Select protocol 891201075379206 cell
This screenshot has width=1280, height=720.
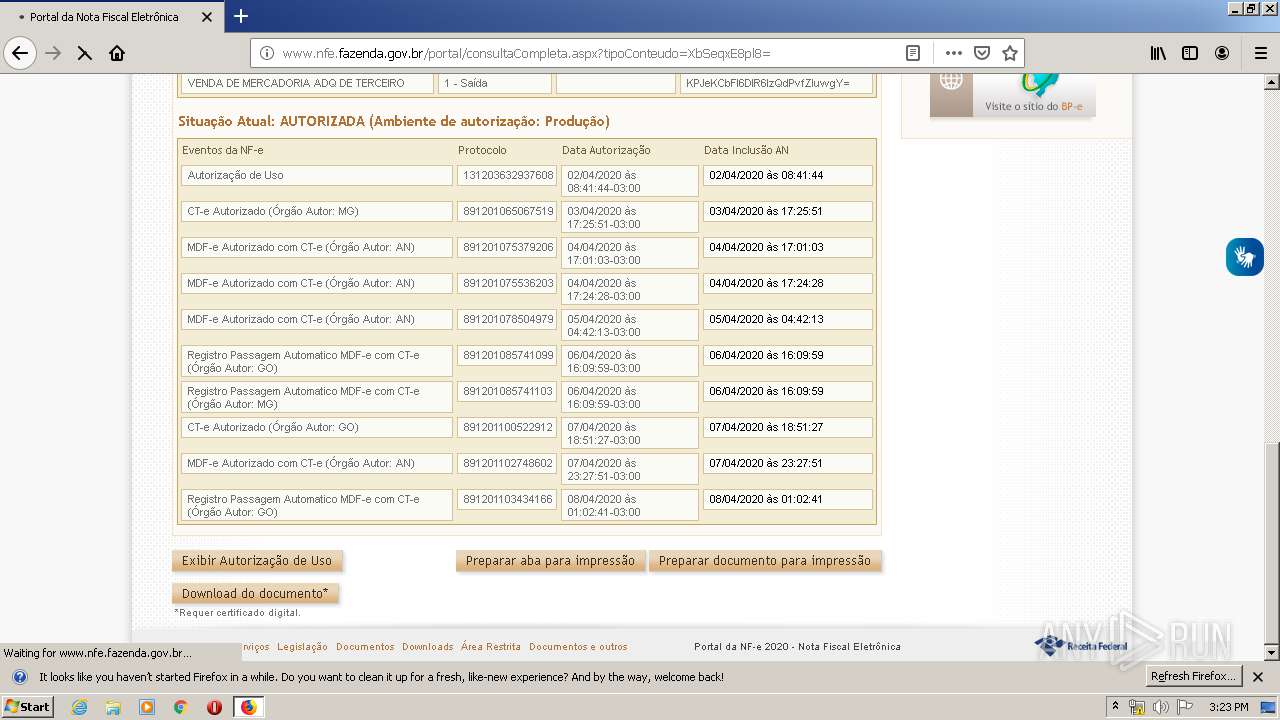pyautogui.click(x=507, y=247)
